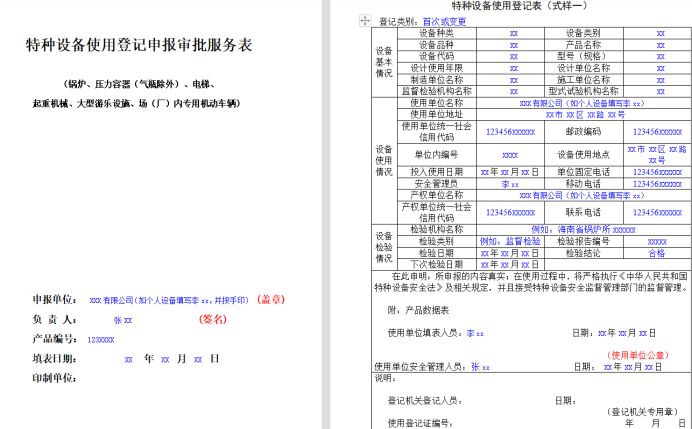692x429 pixels.
Task: Click the 邮政编码 table cell
Action: pyautogui.click(x=584, y=132)
